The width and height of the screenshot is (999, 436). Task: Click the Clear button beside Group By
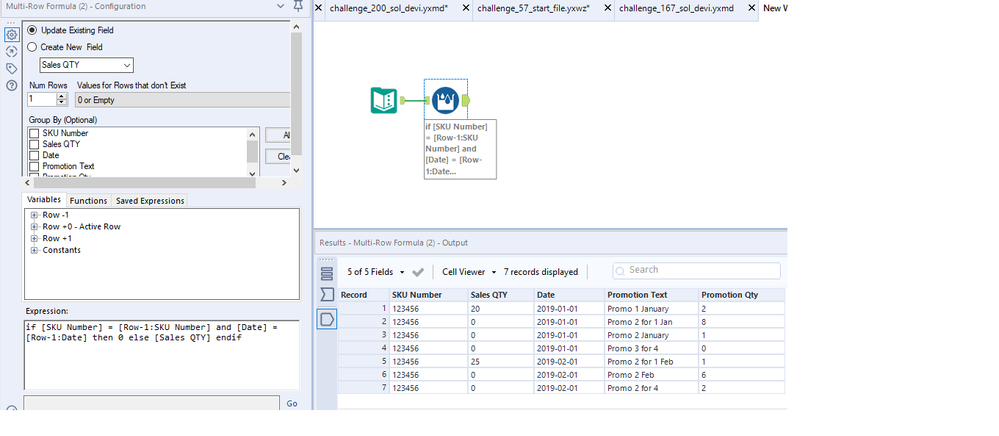click(x=278, y=156)
